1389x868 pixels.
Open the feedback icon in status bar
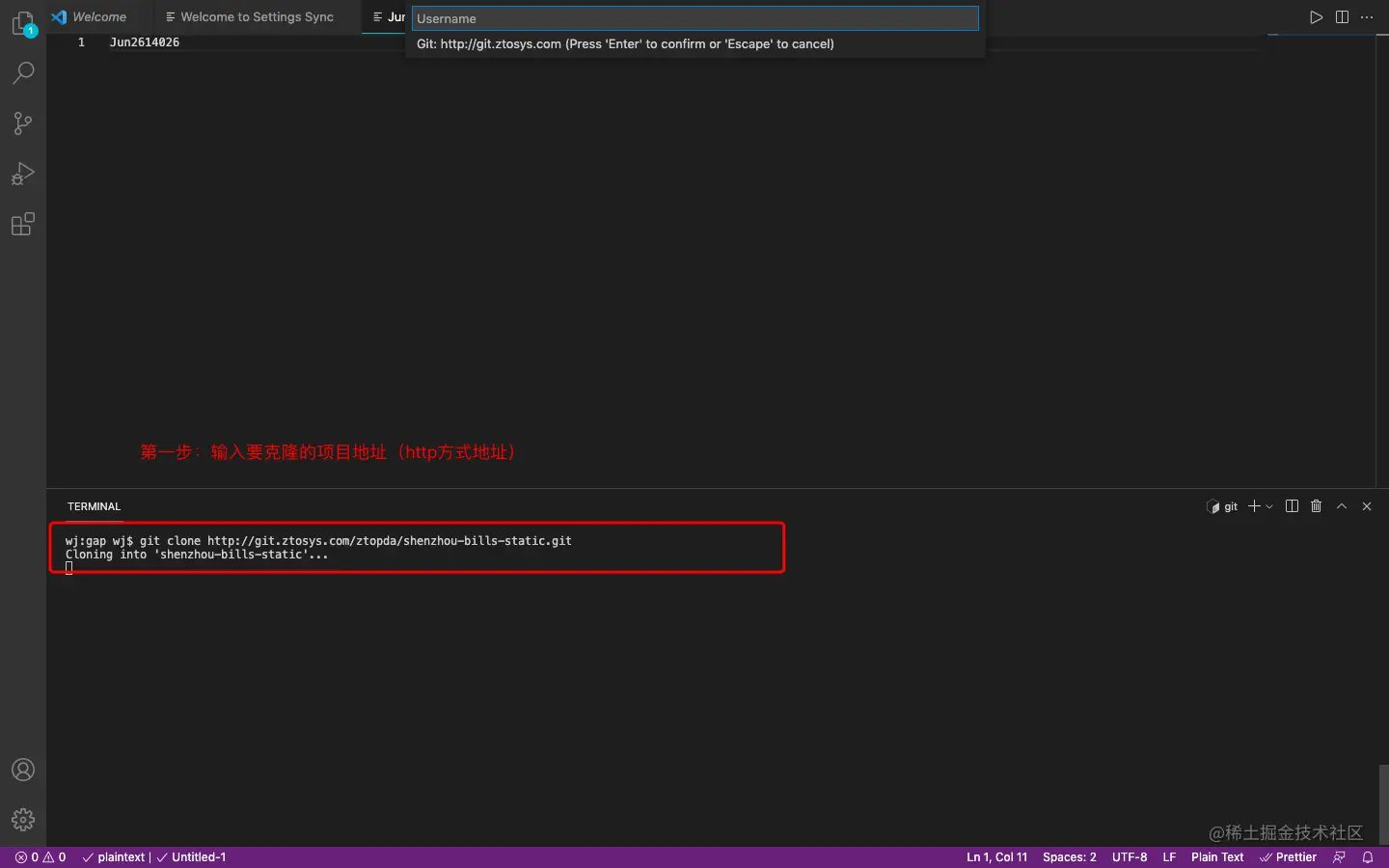[1339, 857]
